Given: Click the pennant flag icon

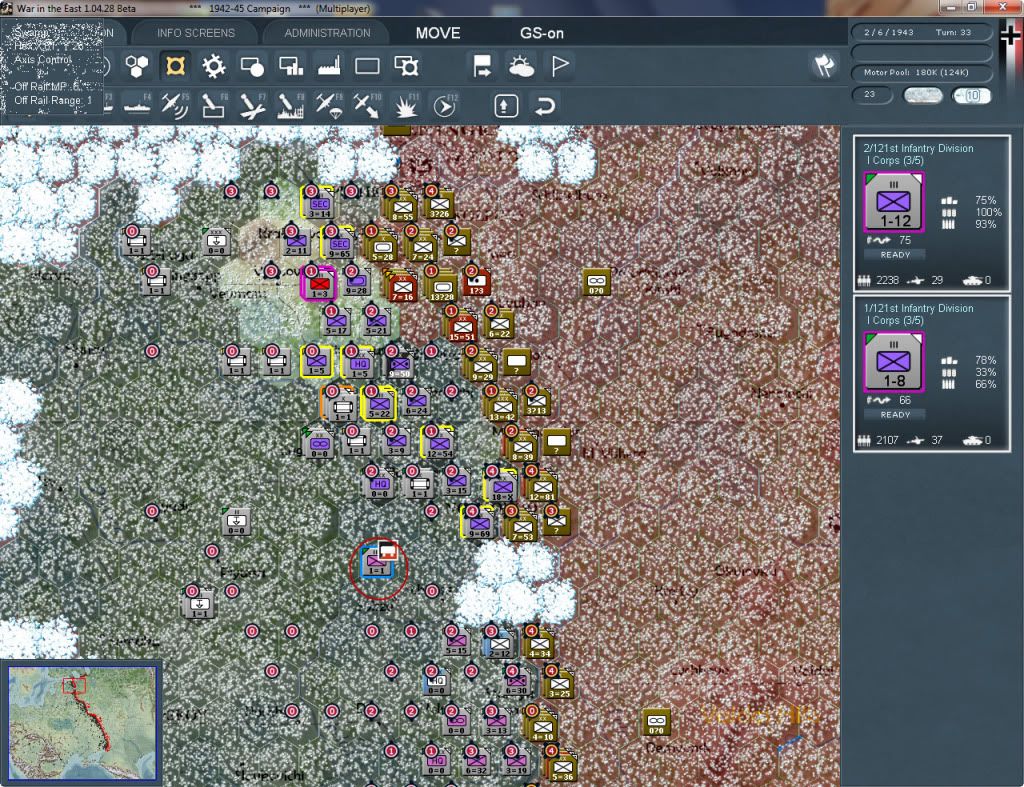Looking at the screenshot, I should 560,66.
